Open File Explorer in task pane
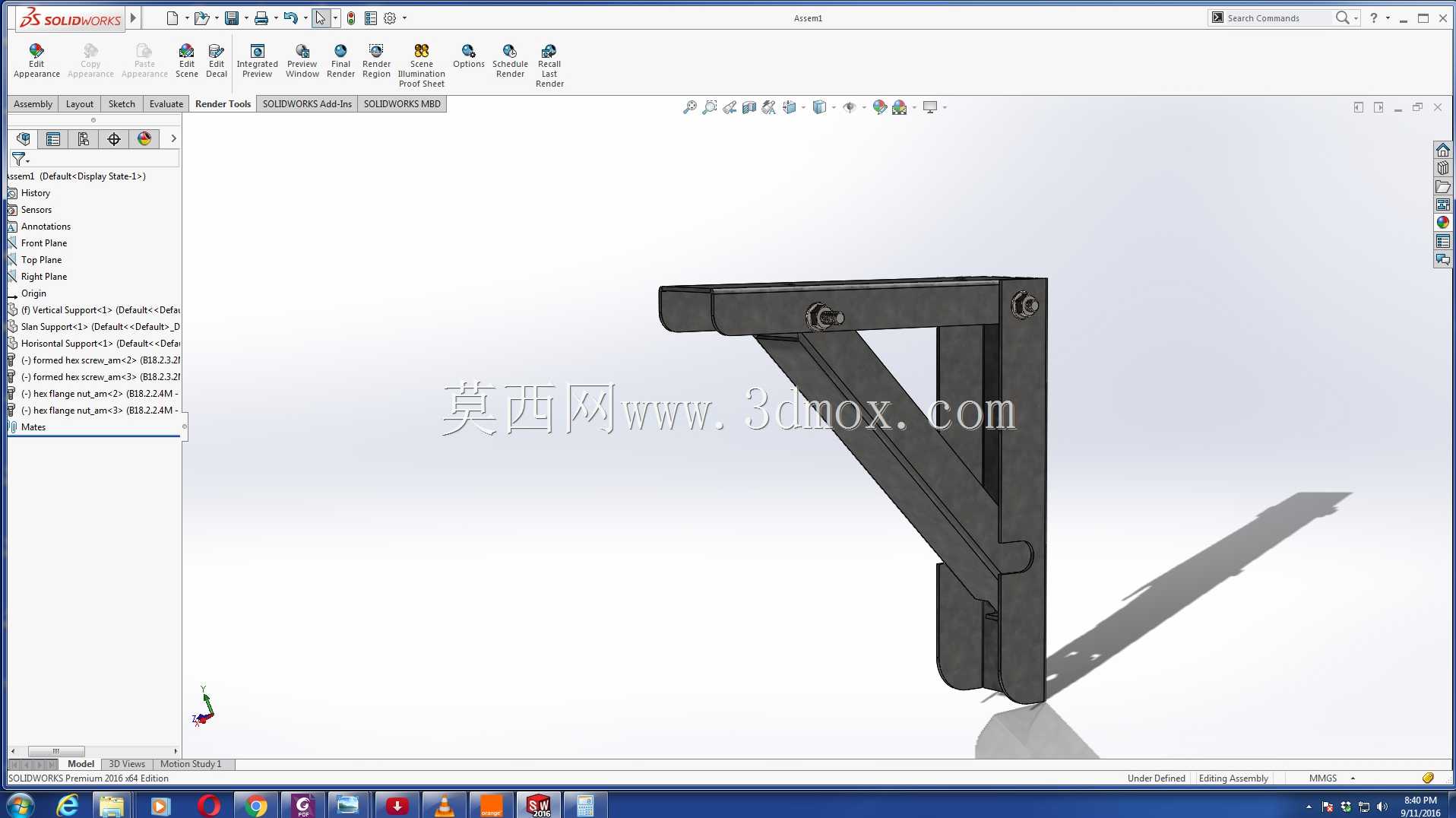This screenshot has width=1456, height=818. (1443, 186)
